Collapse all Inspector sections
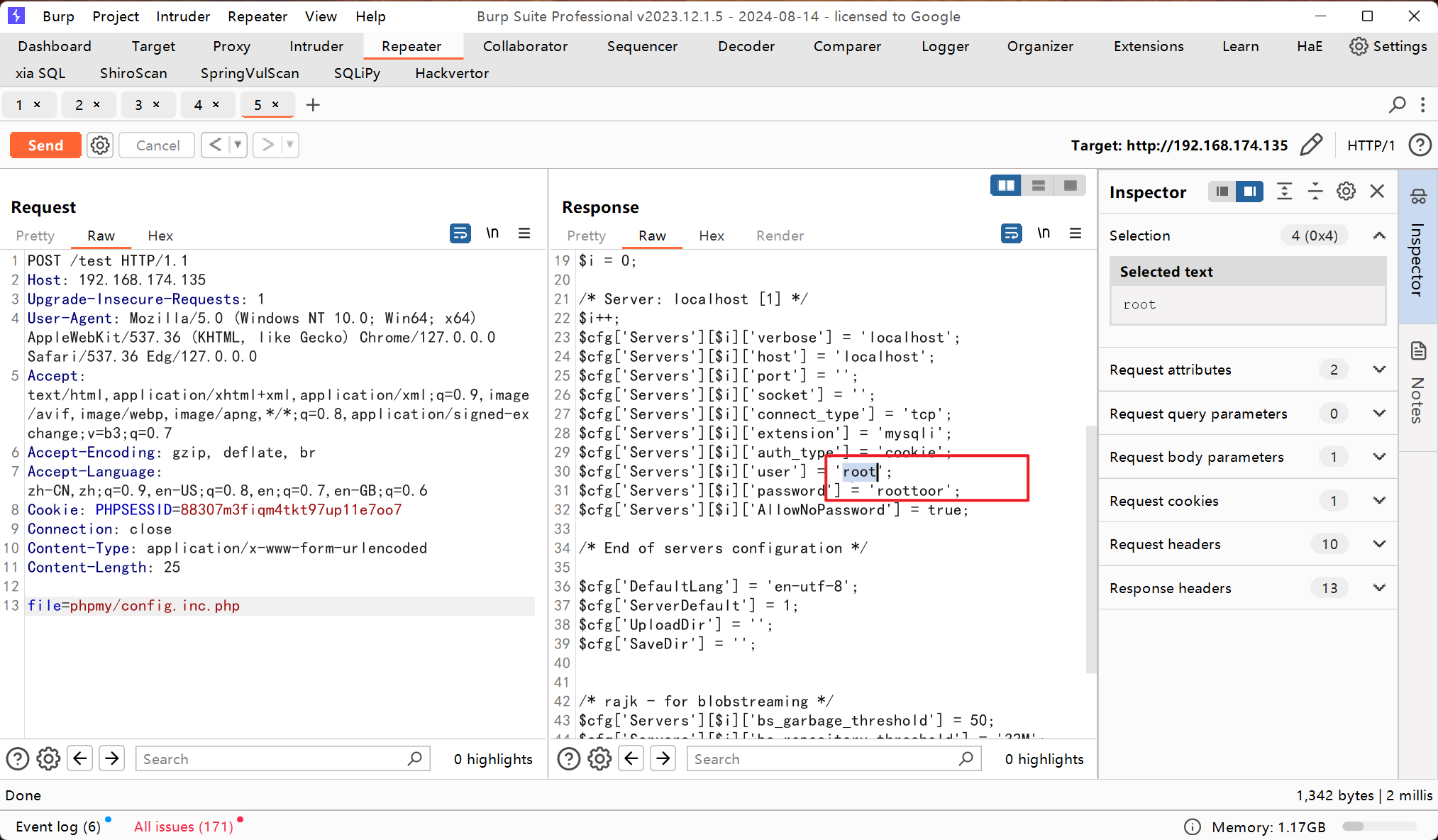The image size is (1438, 840). pyautogui.click(x=1315, y=192)
